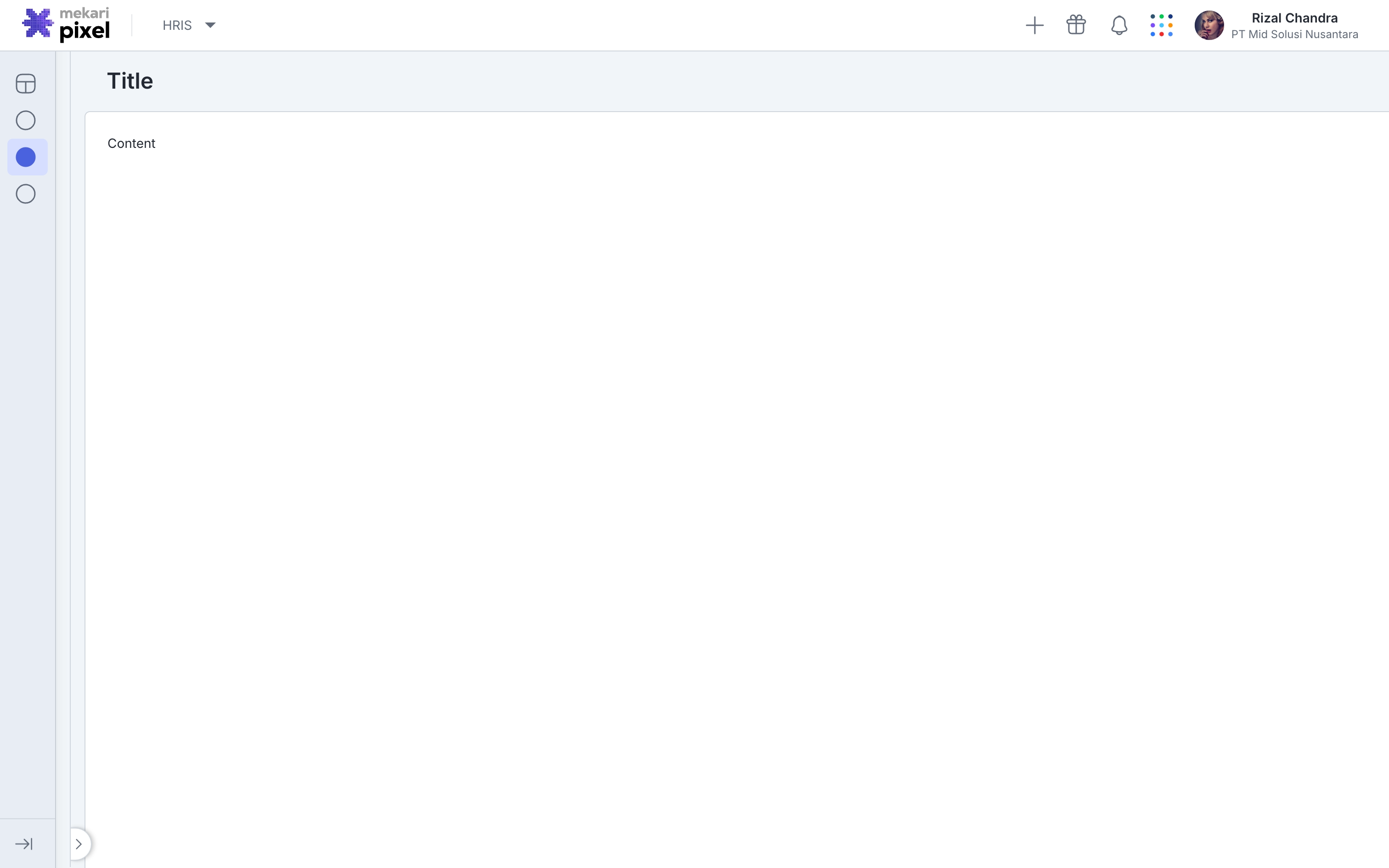
Task: Click Rizal Chandra's profile avatar
Action: point(1209,25)
